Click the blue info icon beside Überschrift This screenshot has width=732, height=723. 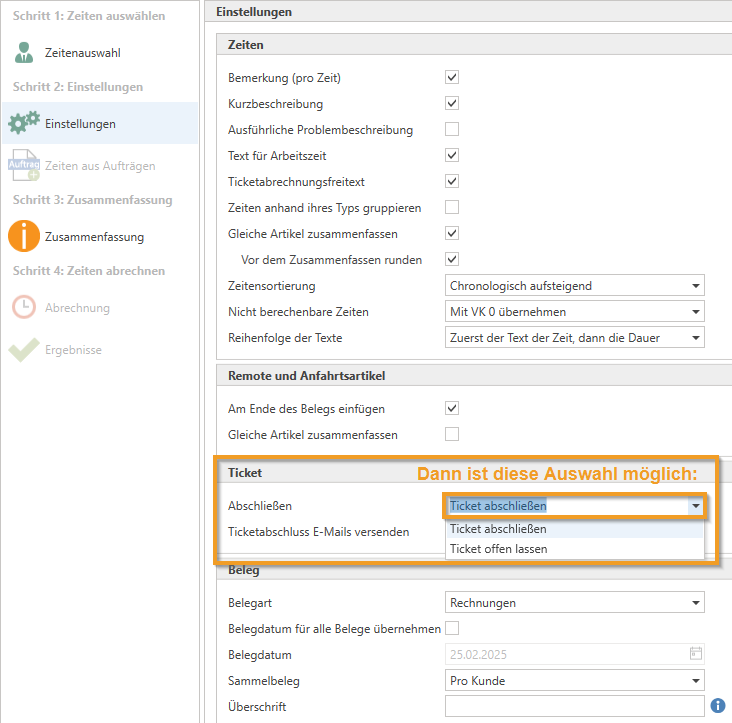point(717,707)
